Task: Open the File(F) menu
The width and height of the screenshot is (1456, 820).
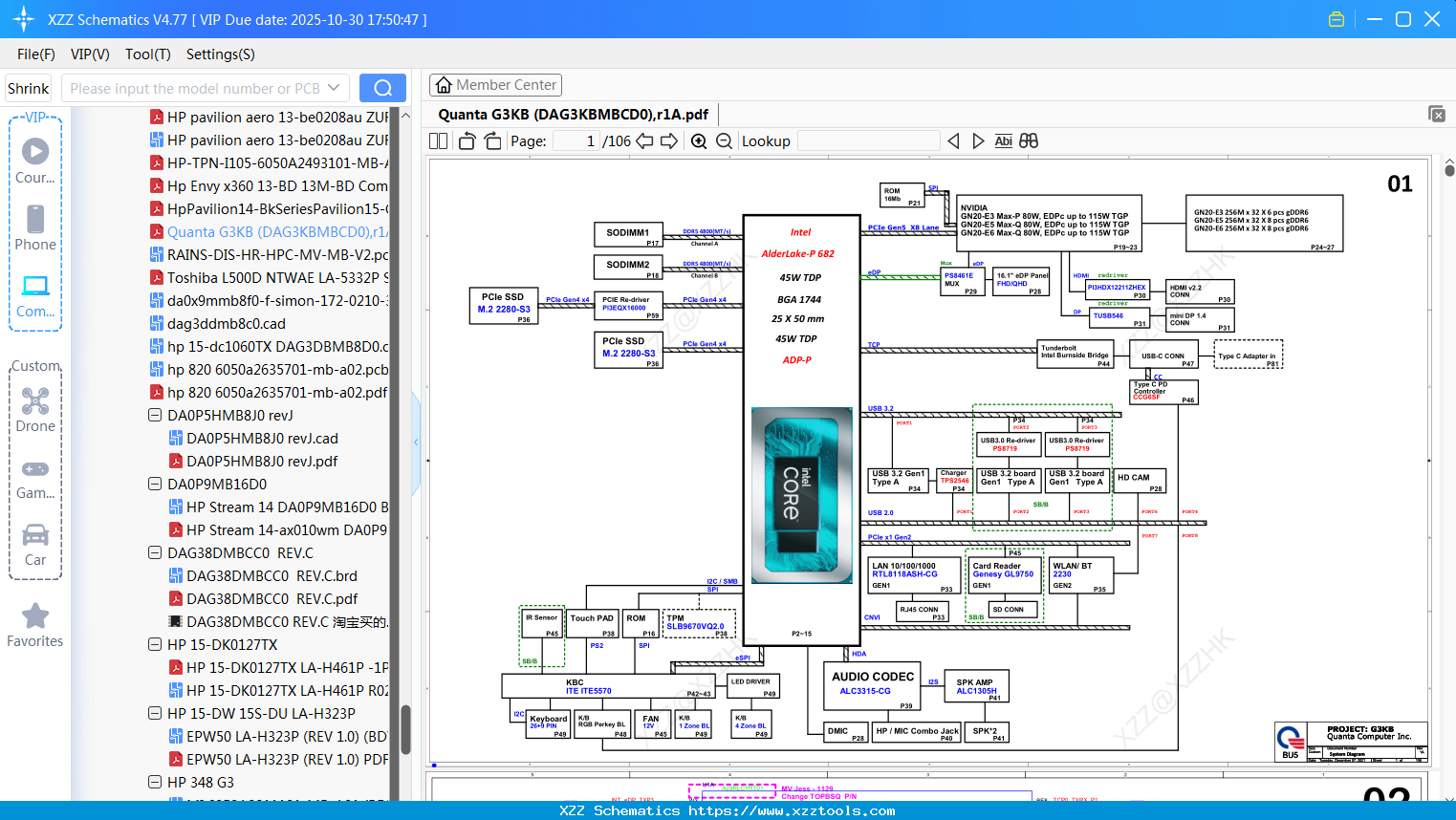Action: click(x=36, y=54)
